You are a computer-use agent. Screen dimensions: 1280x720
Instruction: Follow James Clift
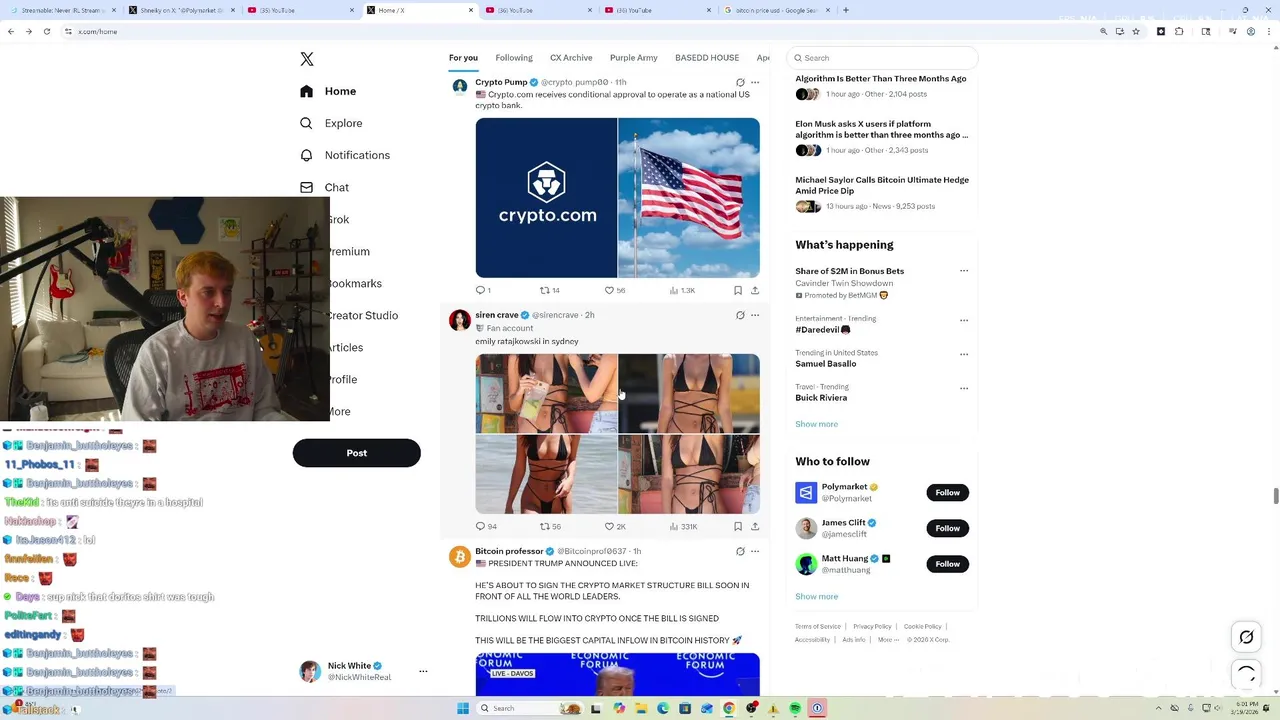[948, 528]
